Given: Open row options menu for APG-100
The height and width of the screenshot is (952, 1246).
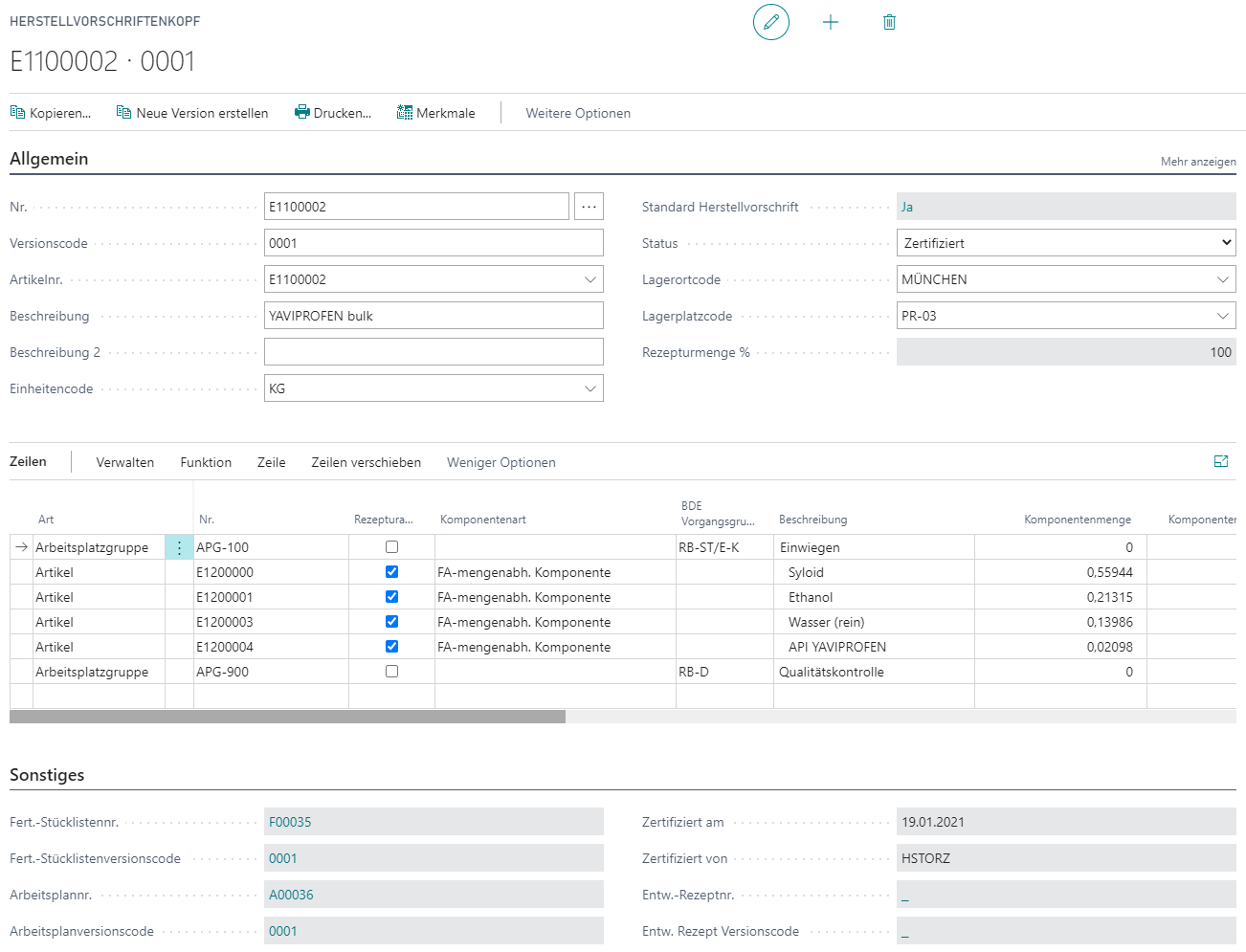Looking at the screenshot, I should pyautogui.click(x=179, y=547).
